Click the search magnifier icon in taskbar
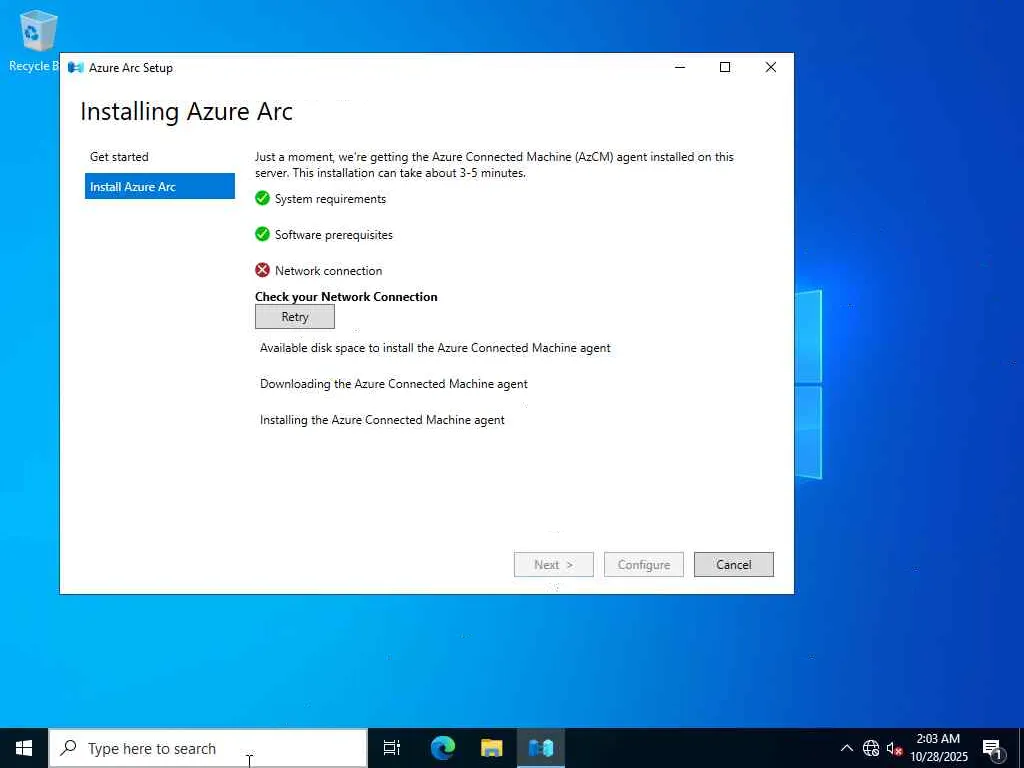 [x=69, y=748]
